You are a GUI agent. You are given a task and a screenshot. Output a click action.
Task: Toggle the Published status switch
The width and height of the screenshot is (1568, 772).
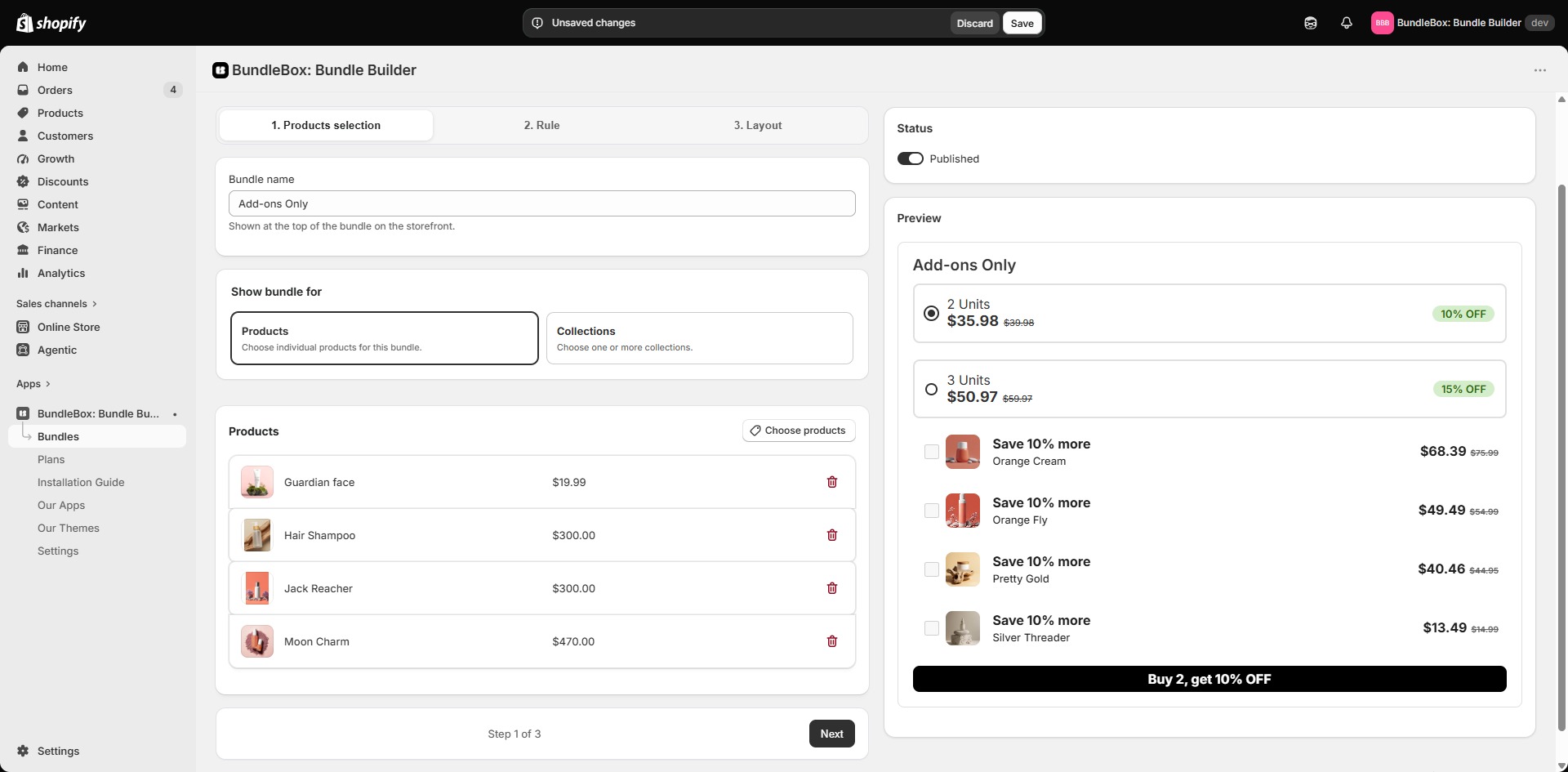(x=910, y=158)
